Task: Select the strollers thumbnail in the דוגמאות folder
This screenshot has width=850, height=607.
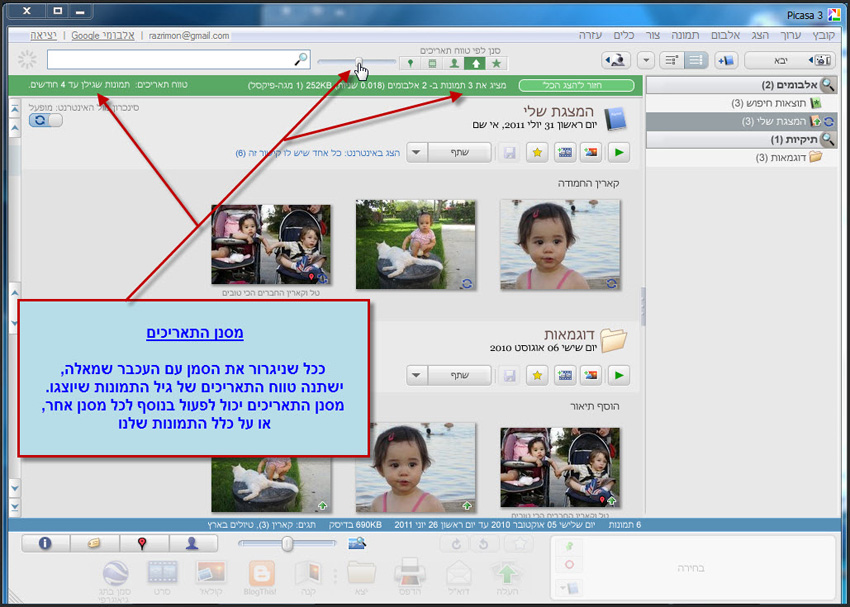Action: 560,467
